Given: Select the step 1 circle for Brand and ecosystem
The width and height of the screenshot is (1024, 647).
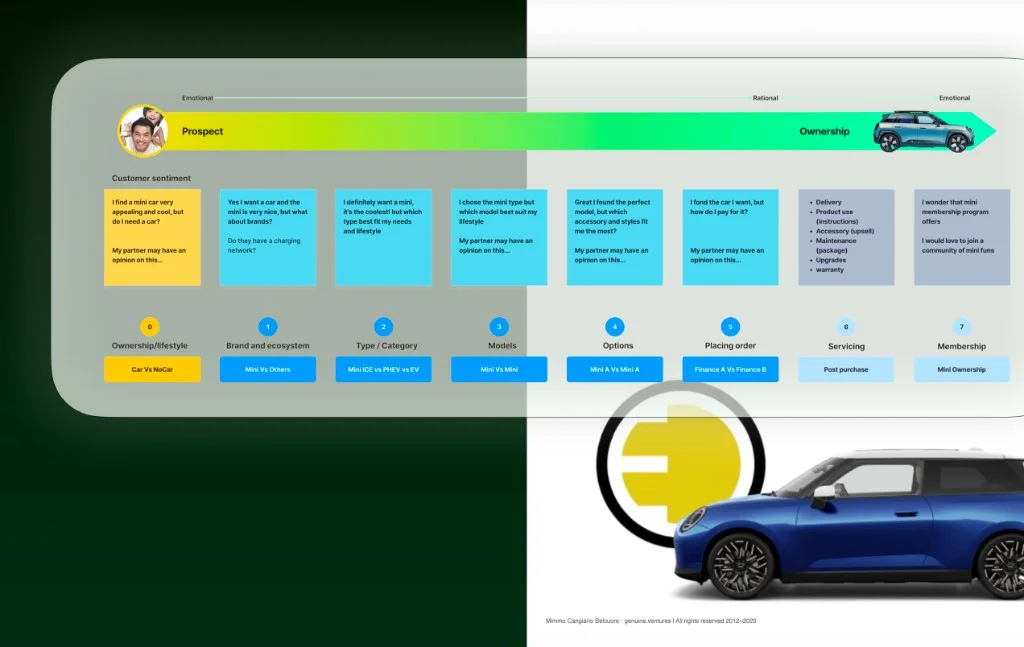Looking at the screenshot, I should [x=267, y=326].
